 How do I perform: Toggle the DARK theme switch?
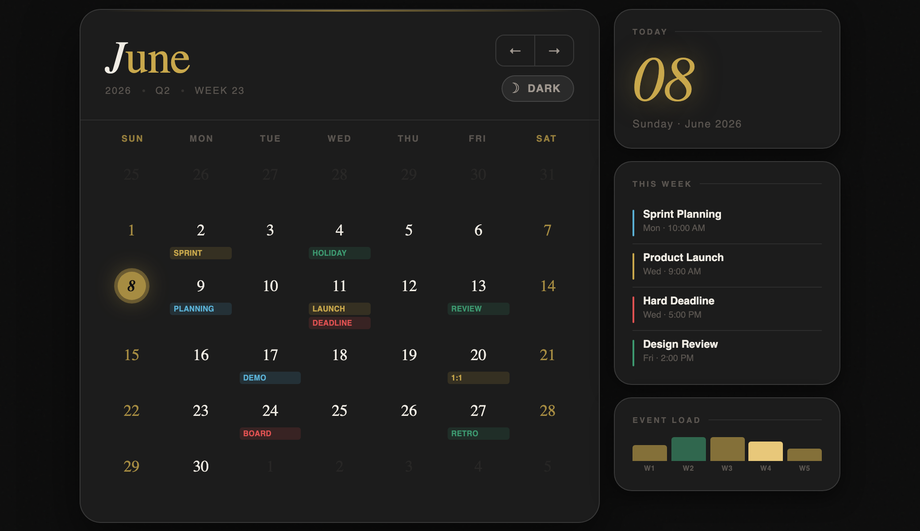[537, 89]
